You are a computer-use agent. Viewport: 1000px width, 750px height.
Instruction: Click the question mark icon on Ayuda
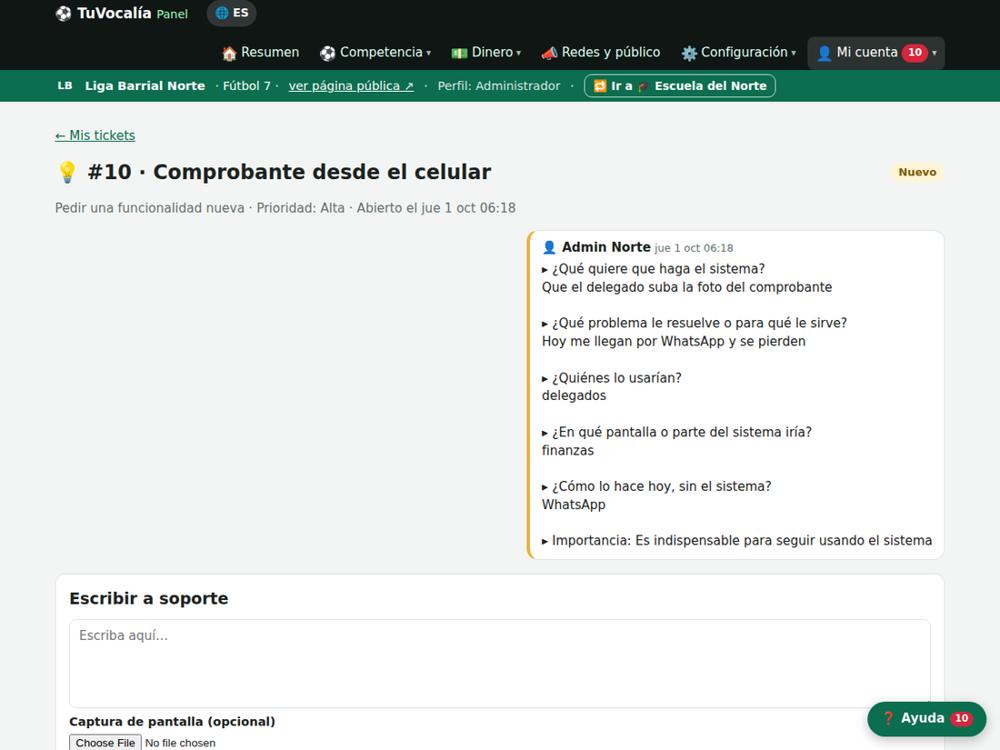coord(888,718)
